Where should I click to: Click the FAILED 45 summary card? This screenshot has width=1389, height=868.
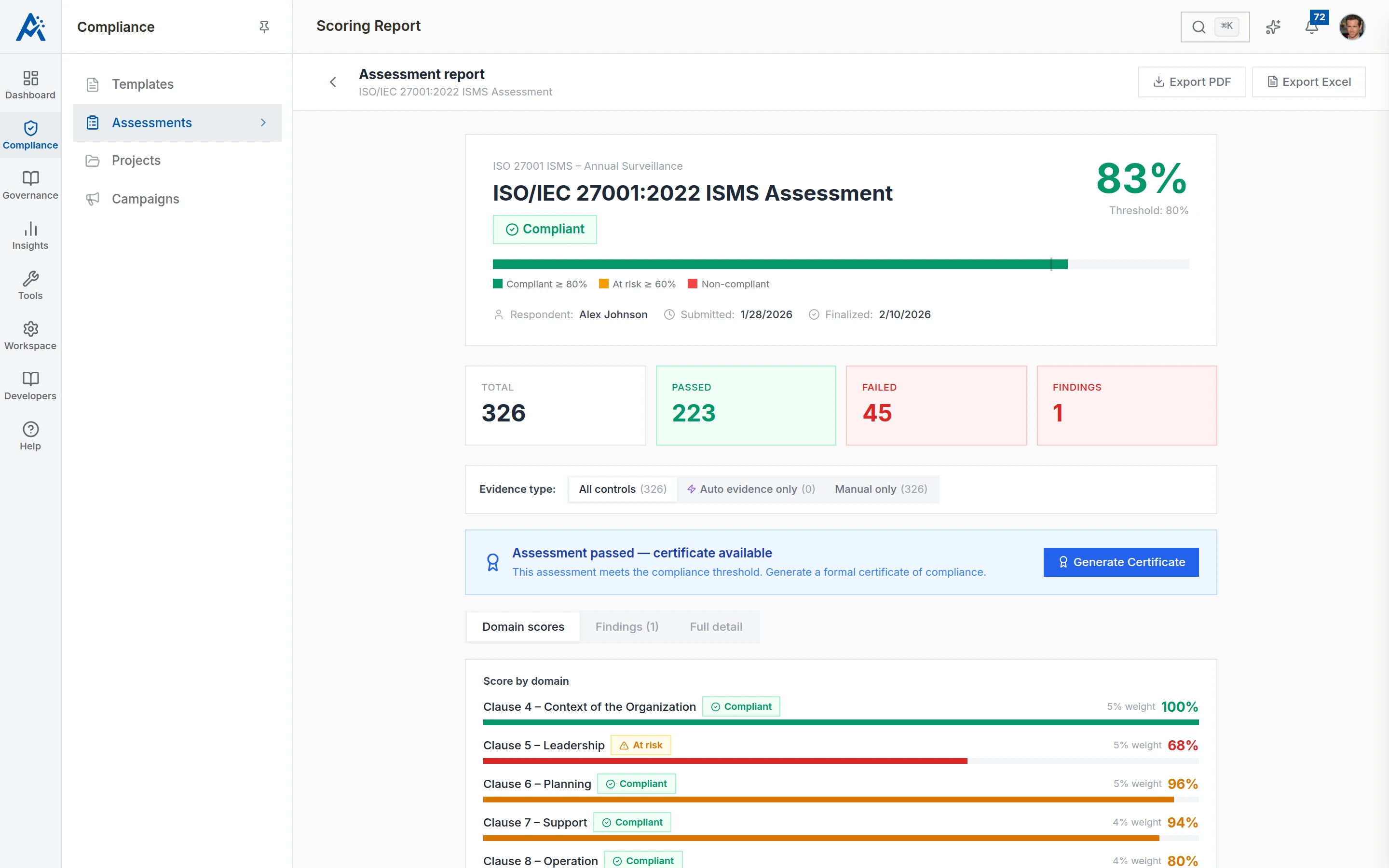[936, 405]
